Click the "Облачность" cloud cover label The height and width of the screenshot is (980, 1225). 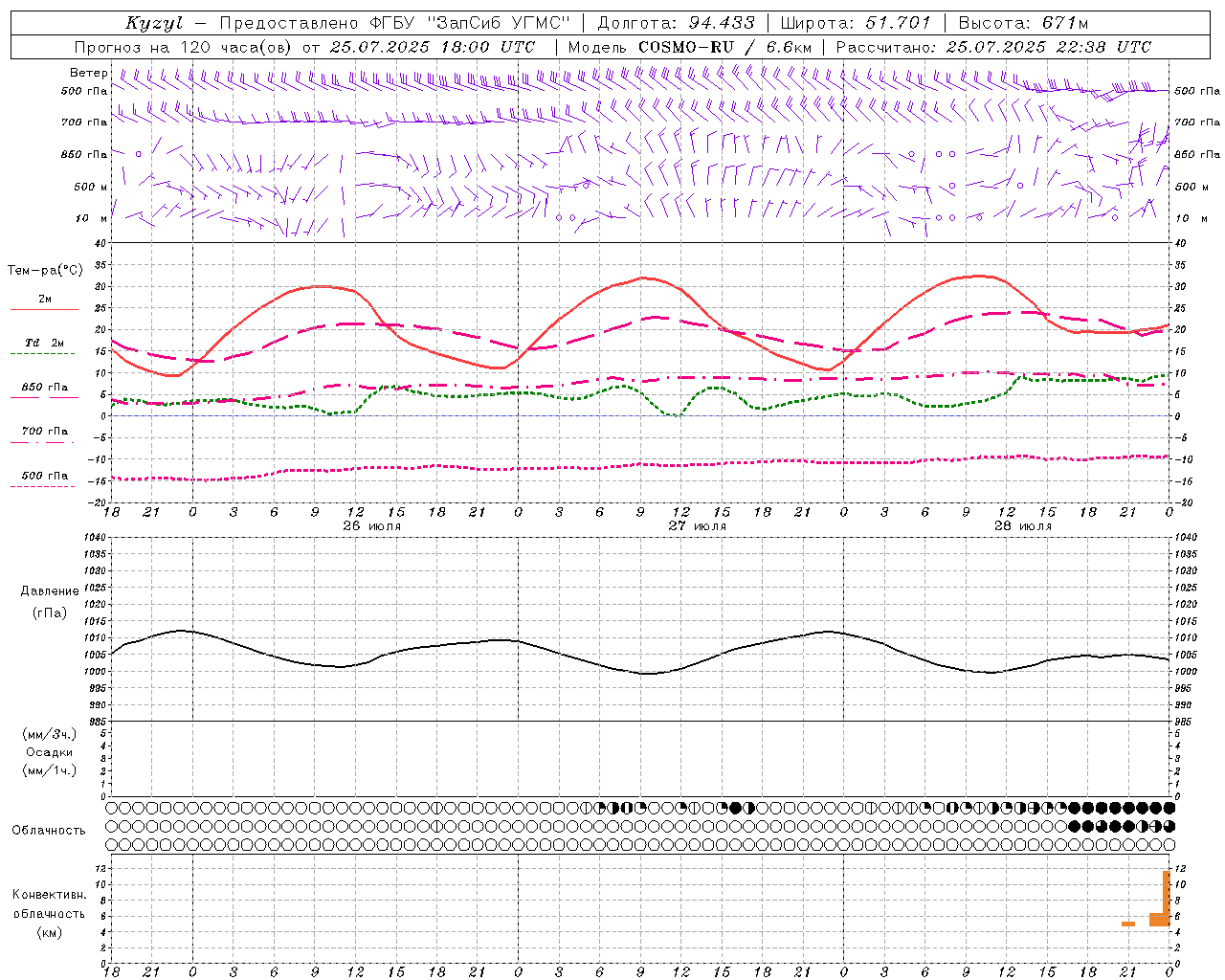49,830
